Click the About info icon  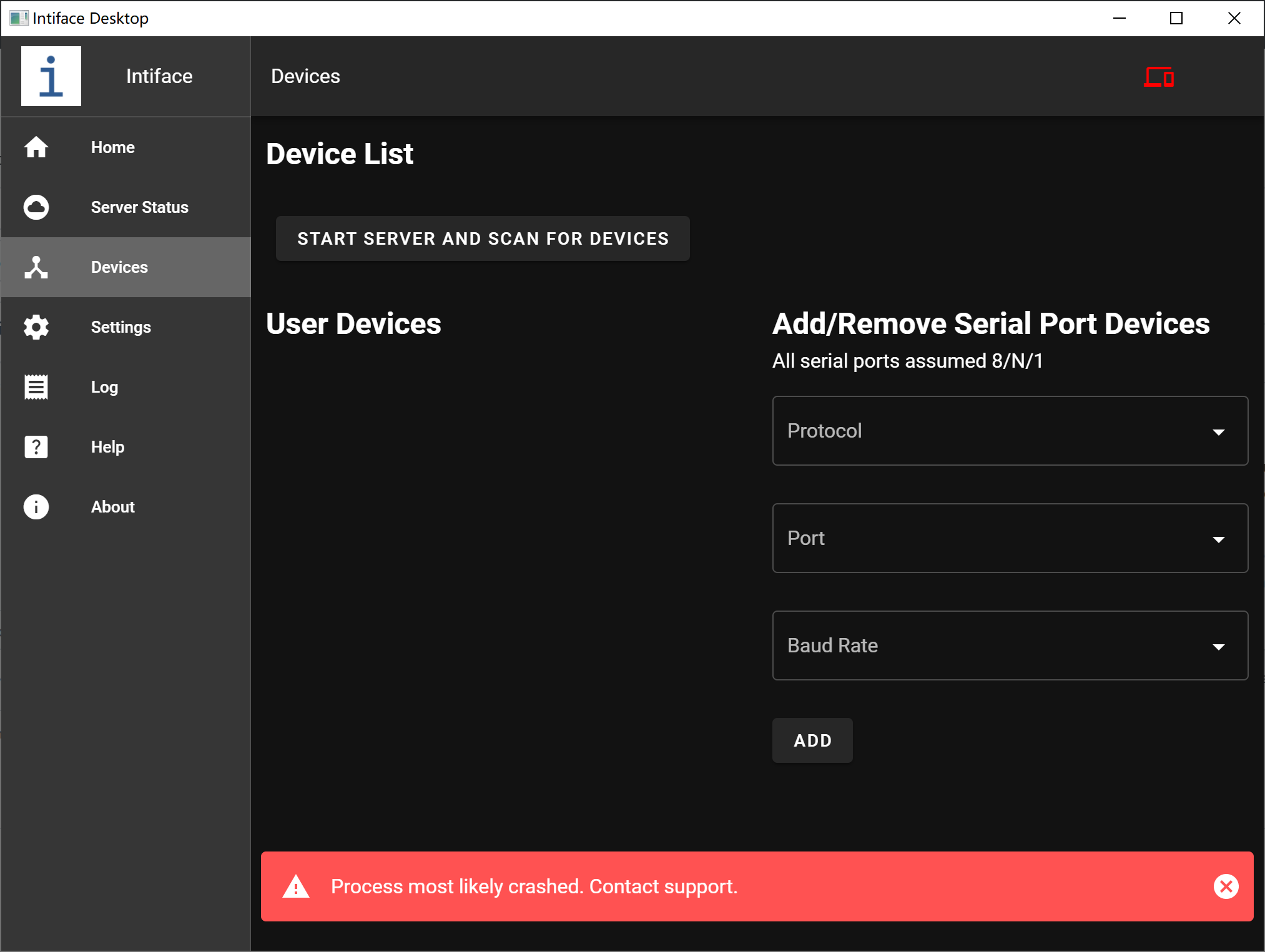tap(36, 506)
